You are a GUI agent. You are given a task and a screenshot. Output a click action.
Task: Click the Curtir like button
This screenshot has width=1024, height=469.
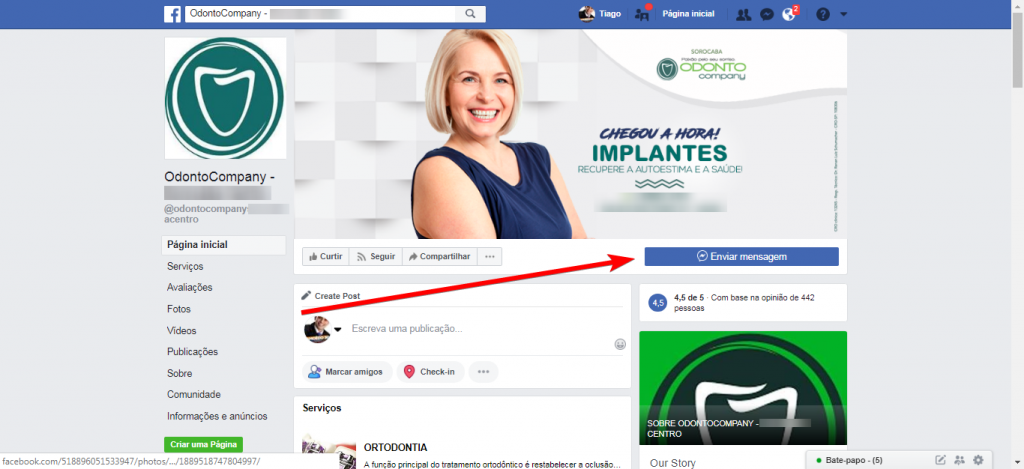(325, 257)
